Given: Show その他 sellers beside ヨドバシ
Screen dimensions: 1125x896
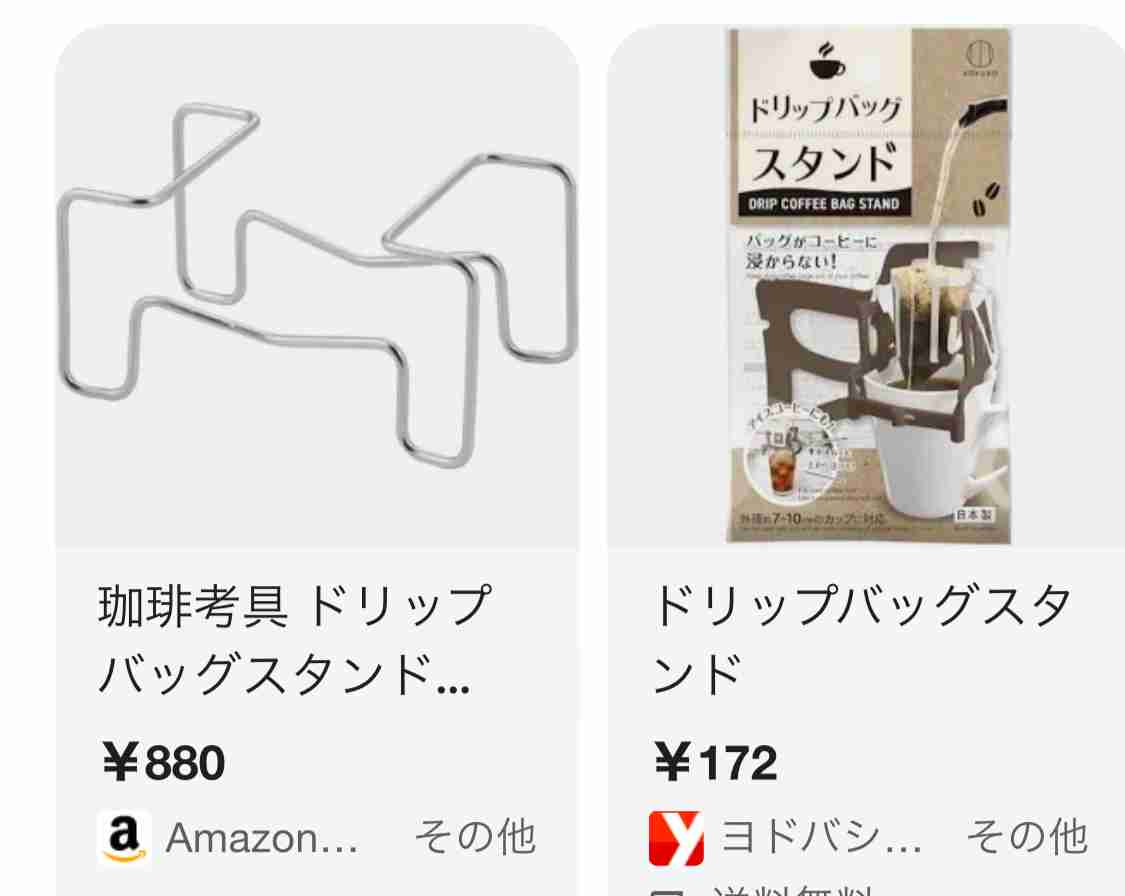Looking at the screenshot, I should coord(1027,837).
